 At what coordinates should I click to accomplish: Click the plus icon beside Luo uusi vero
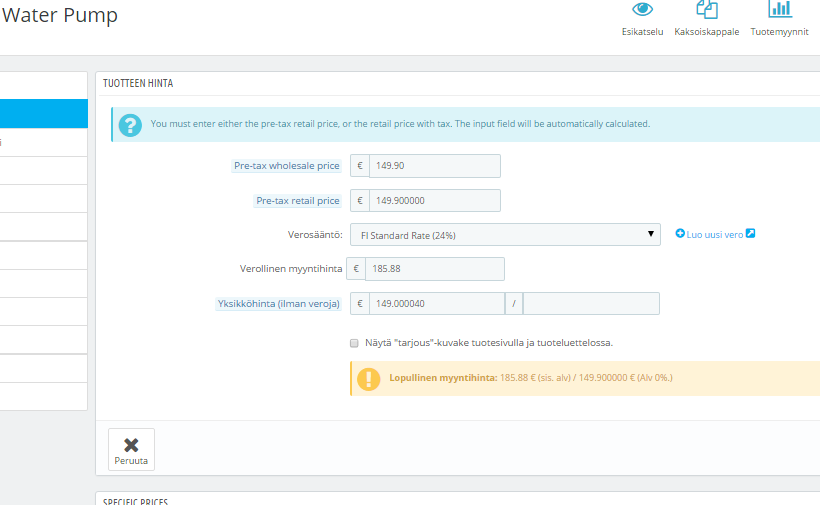(x=680, y=234)
